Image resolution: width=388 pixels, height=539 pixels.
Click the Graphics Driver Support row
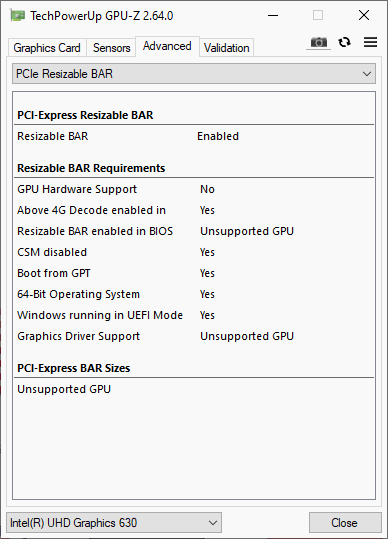point(194,336)
